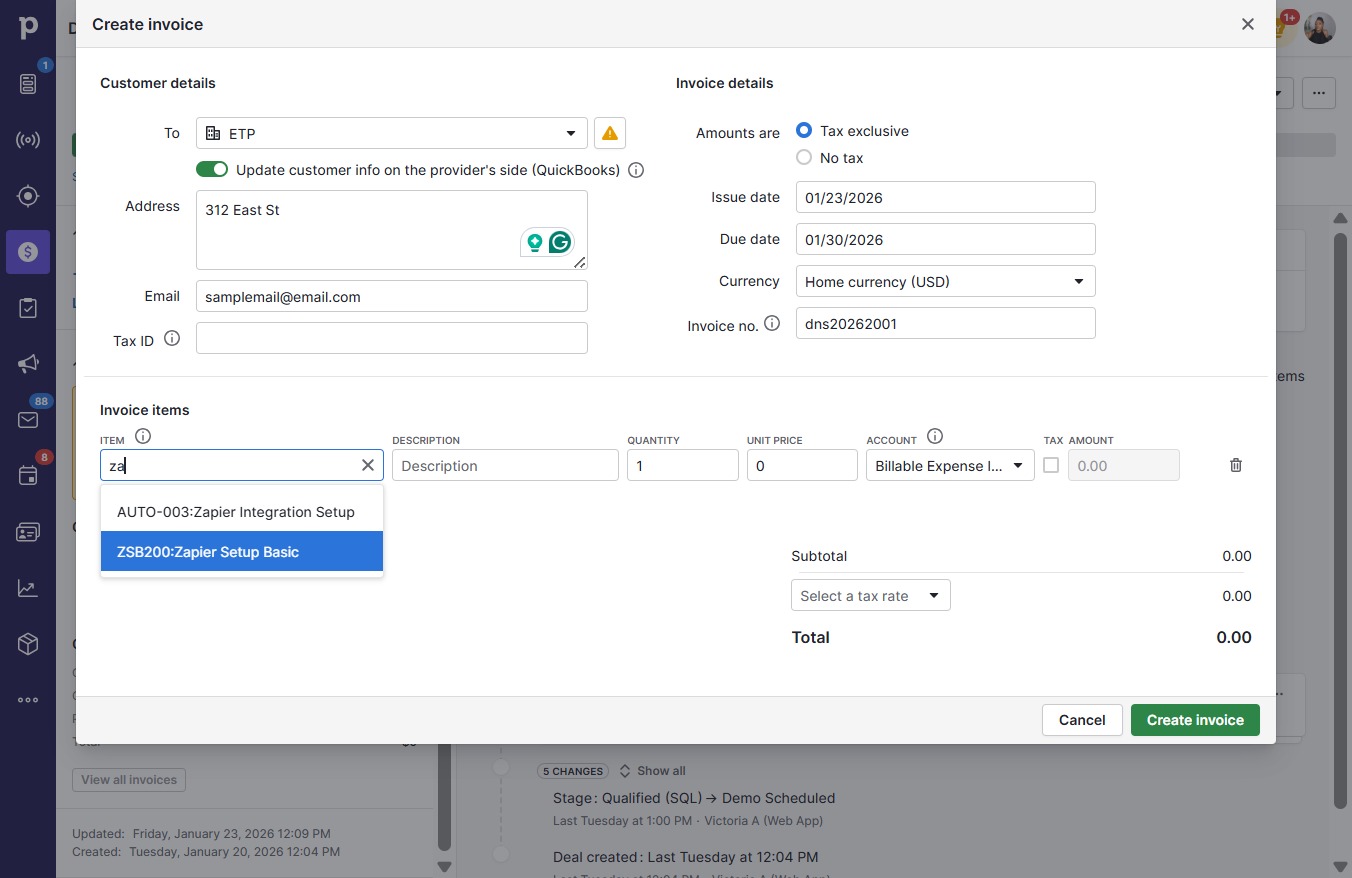
Task: Open the Projects clipboard sidebar icon
Action: [x=28, y=308]
